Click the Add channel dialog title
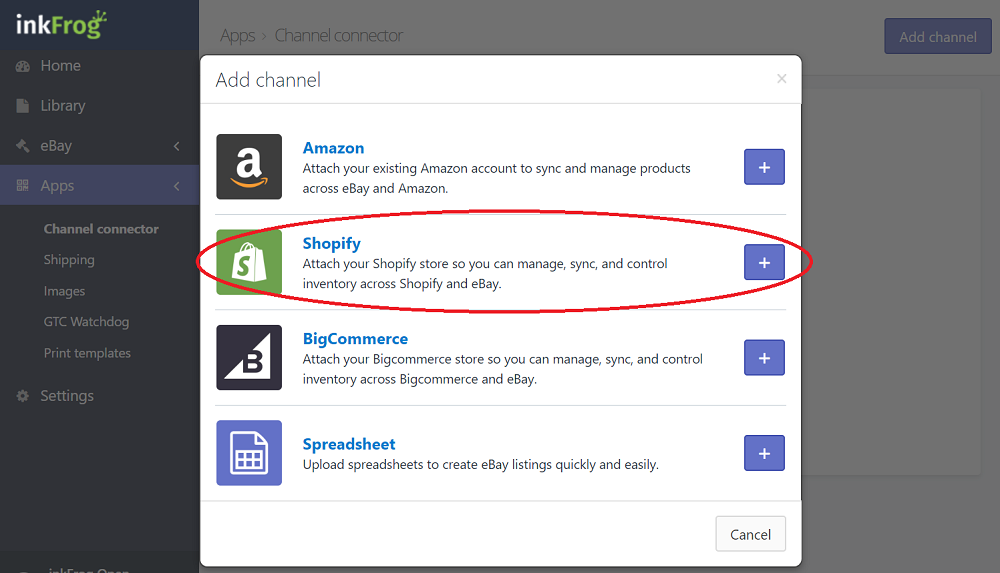This screenshot has height=573, width=1000. (x=268, y=80)
